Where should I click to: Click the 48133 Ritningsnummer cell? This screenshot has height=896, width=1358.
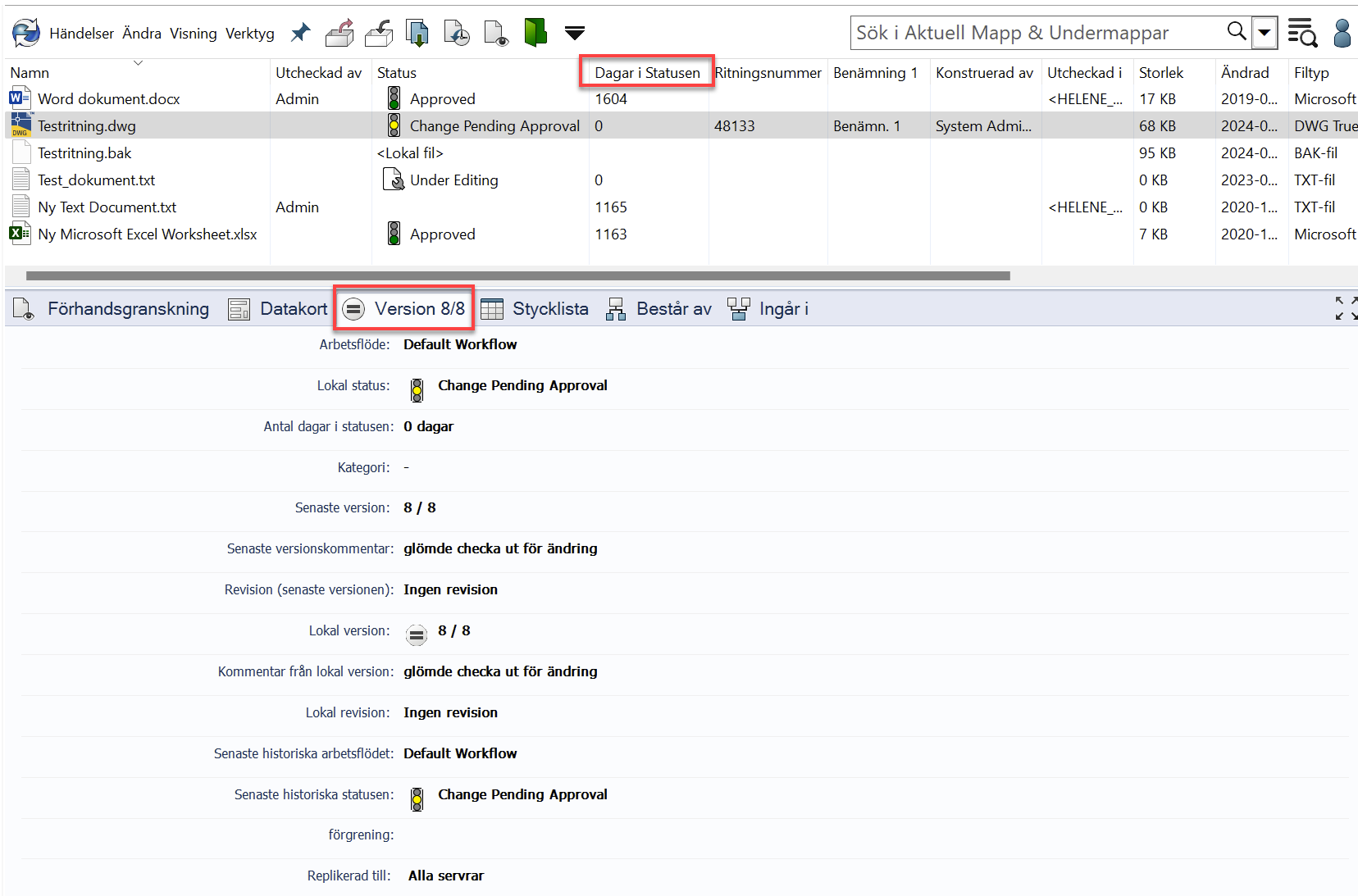(x=734, y=126)
